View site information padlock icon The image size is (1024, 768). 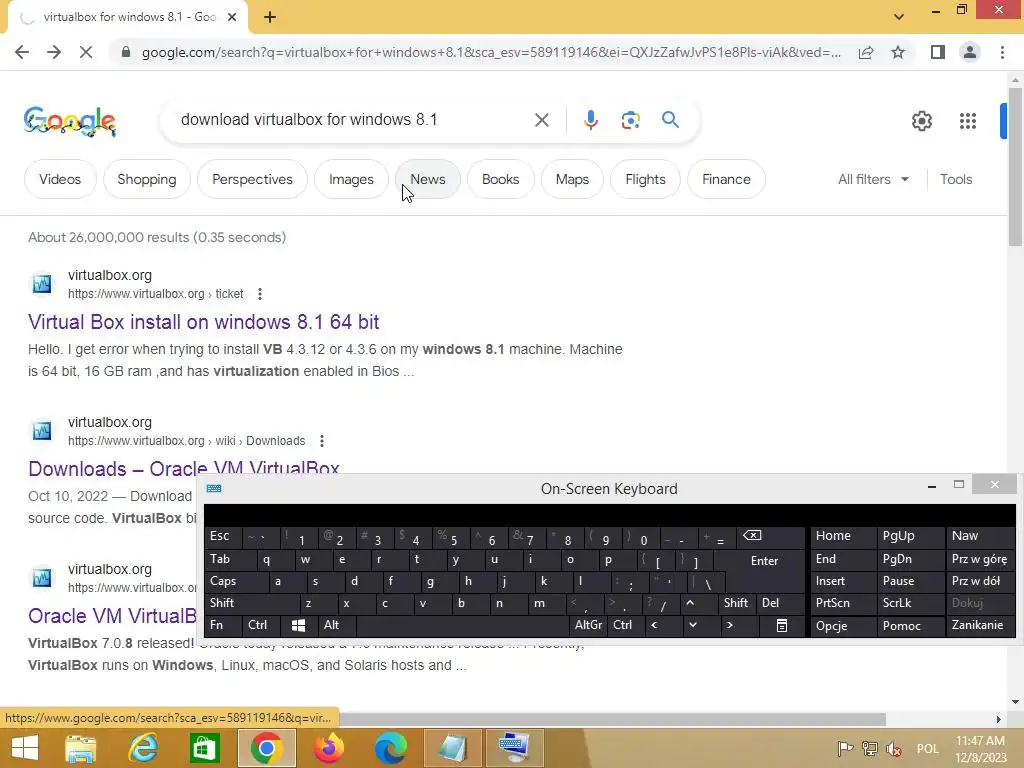[x=126, y=52]
